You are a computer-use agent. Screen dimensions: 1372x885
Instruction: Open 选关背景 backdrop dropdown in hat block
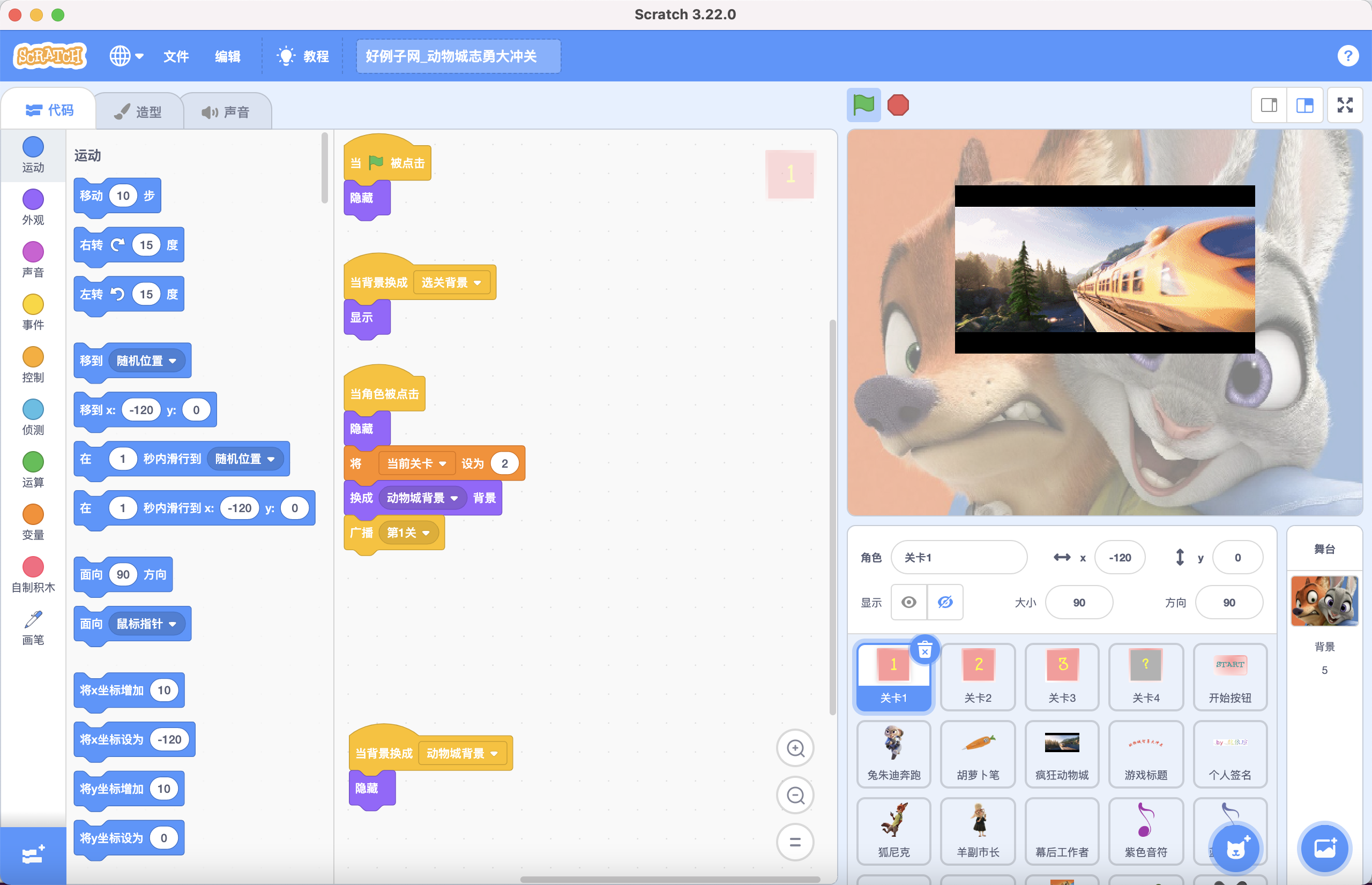click(x=452, y=282)
